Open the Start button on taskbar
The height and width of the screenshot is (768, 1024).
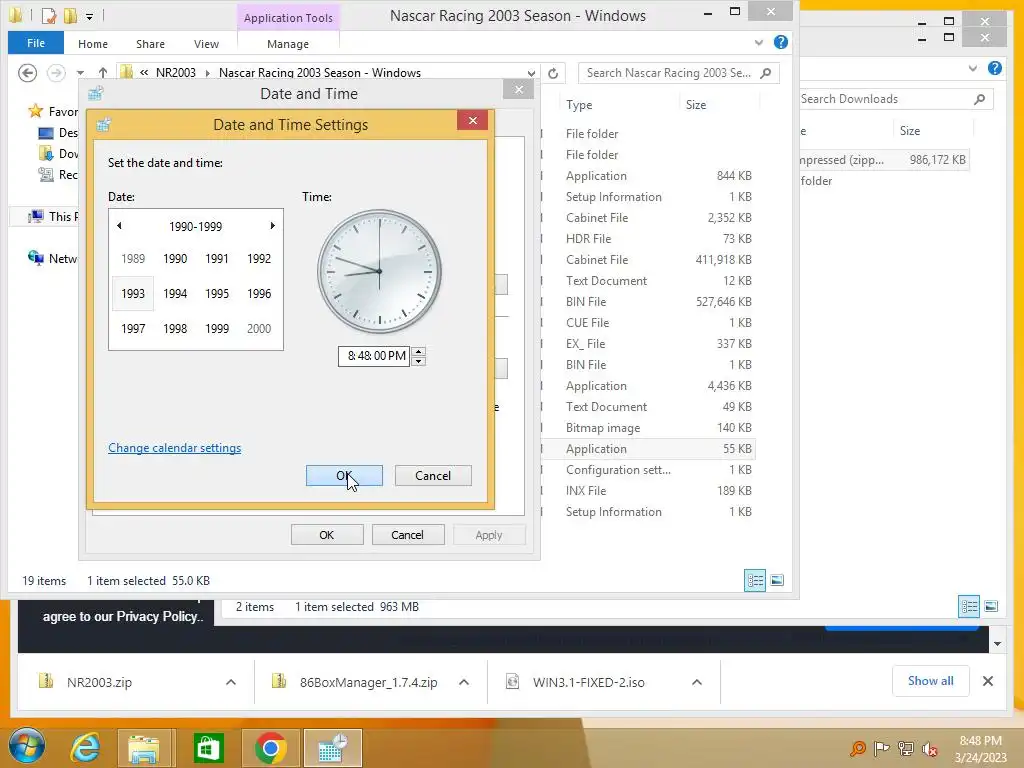click(x=27, y=746)
